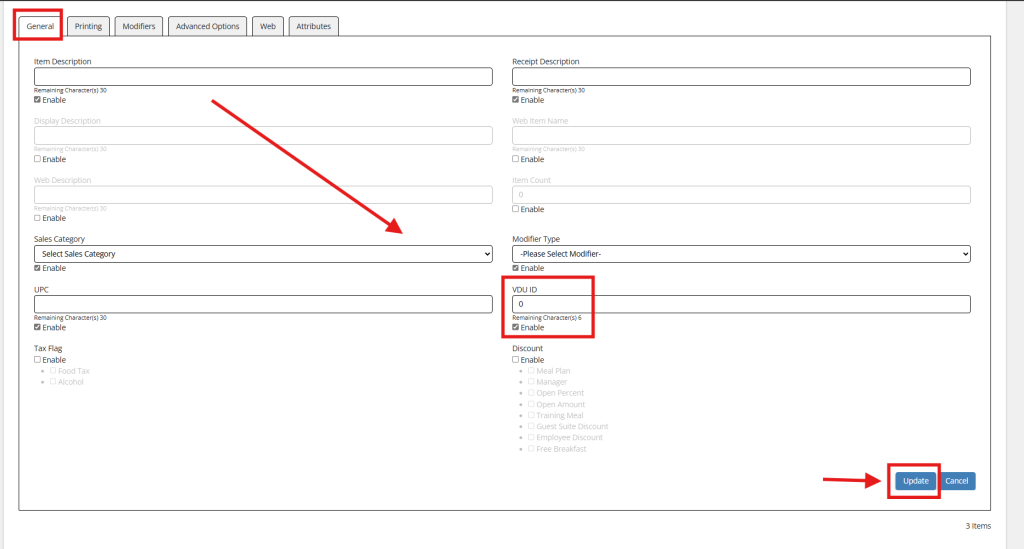Go to the Web tab
Screen dimensions: 1024x549
point(267,26)
